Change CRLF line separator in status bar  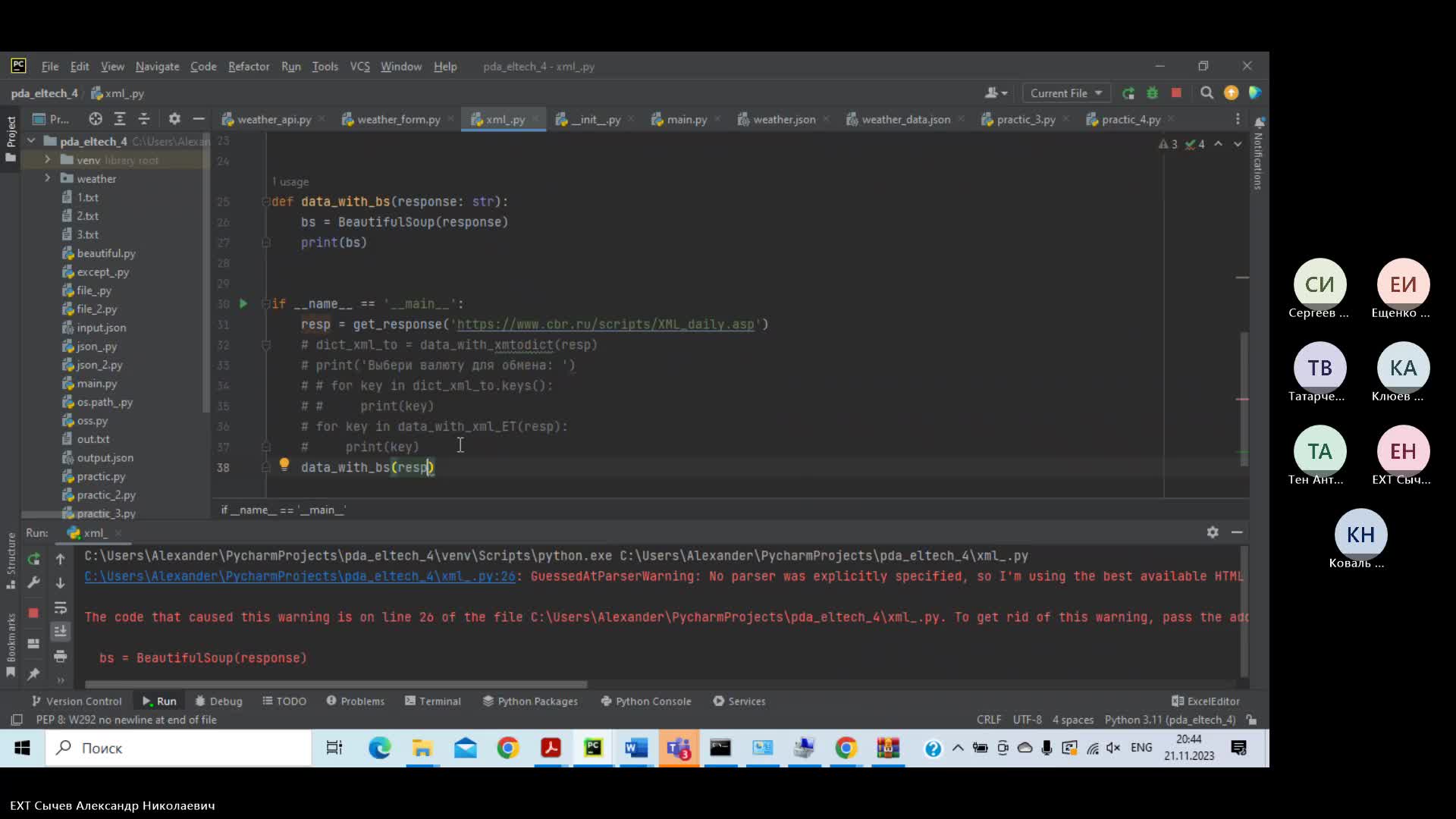click(989, 720)
